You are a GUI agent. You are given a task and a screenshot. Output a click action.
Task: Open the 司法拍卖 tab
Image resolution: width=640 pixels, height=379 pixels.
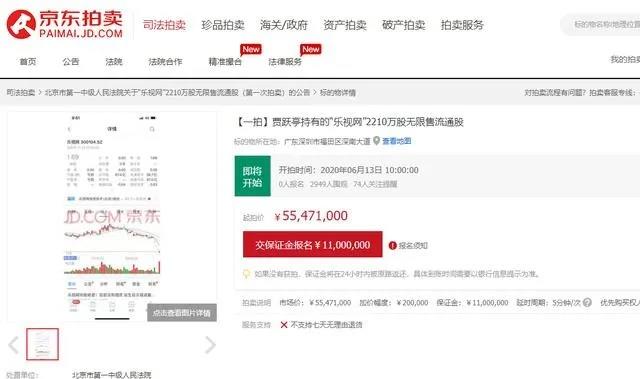164,25
